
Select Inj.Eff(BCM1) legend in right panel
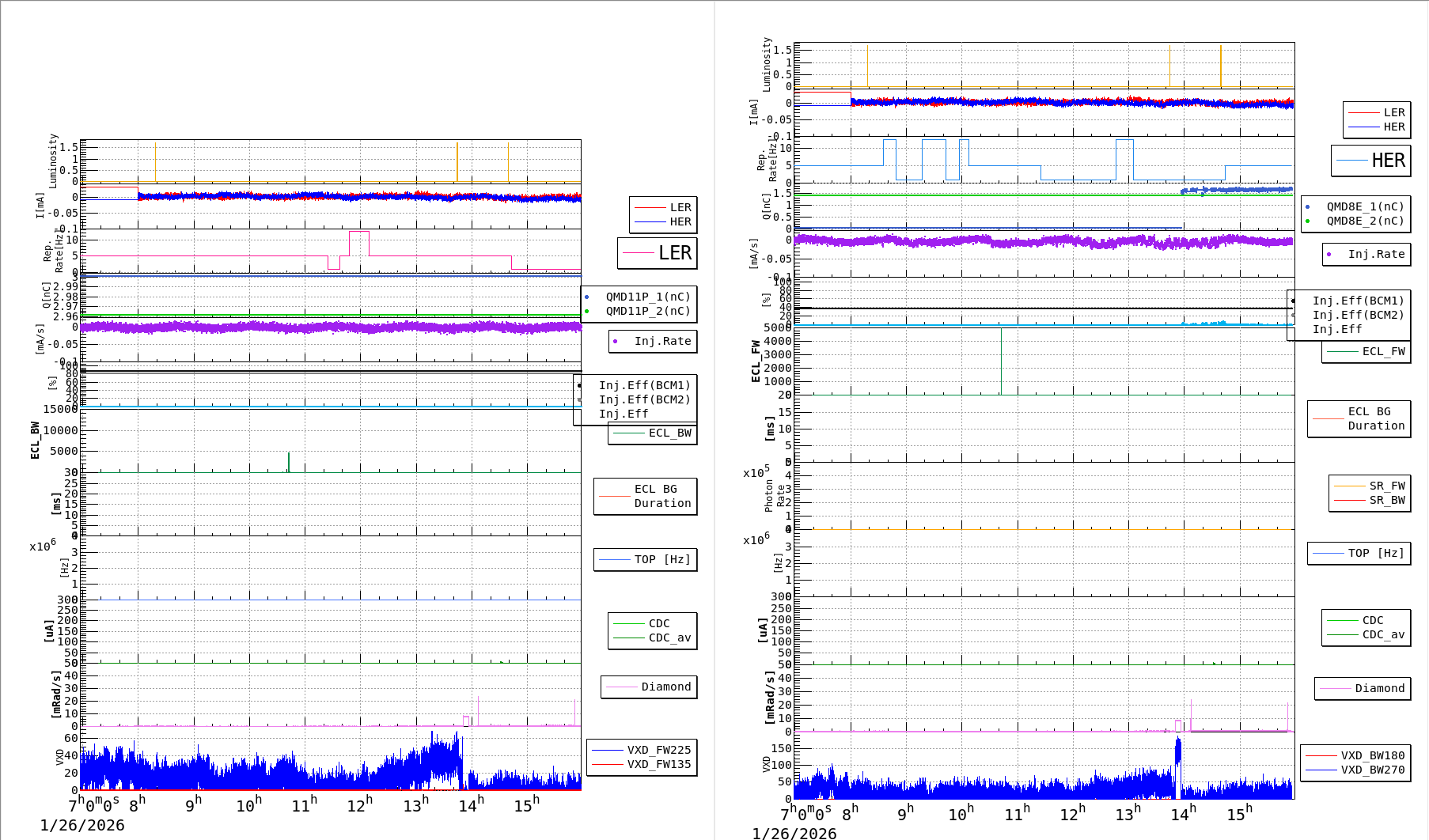(1357, 301)
